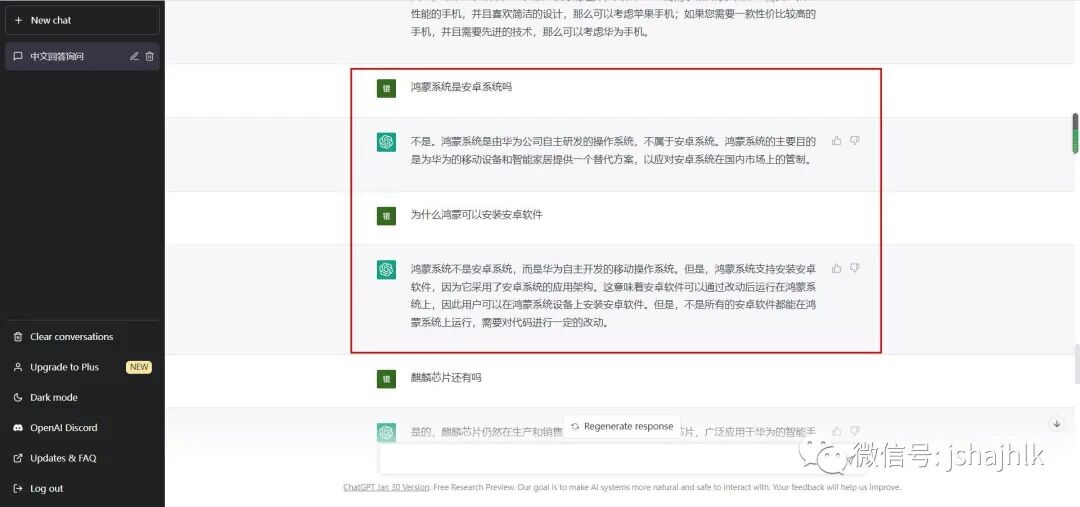This screenshot has height=507, width=1080.
Task: Click the question text 为什么鸿蒙可以安装安卓软件
Action: pos(477,215)
